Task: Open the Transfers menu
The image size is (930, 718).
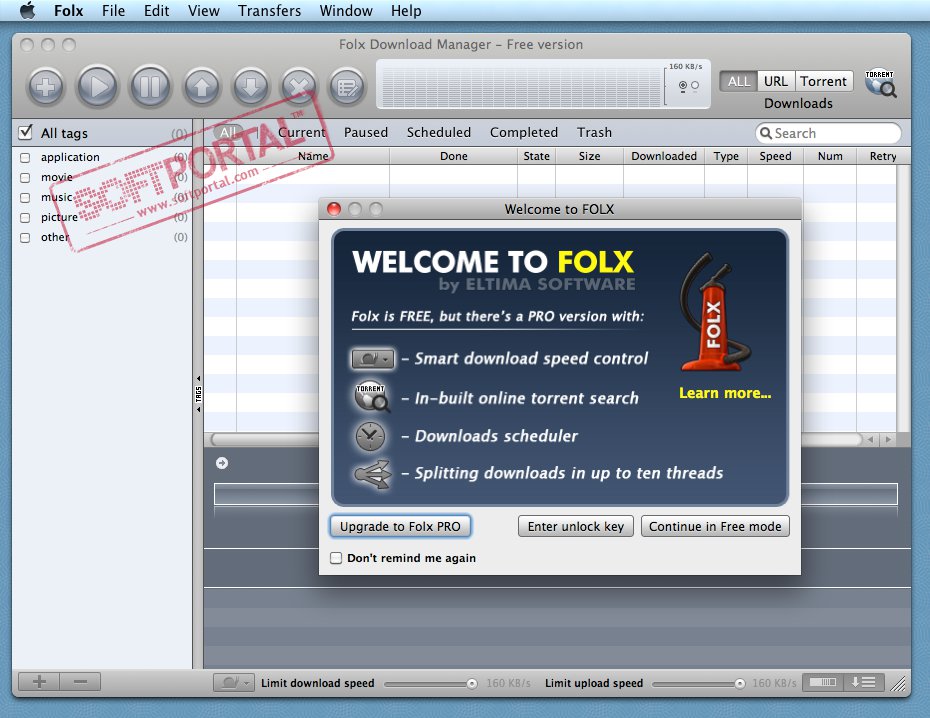Action: click(269, 11)
